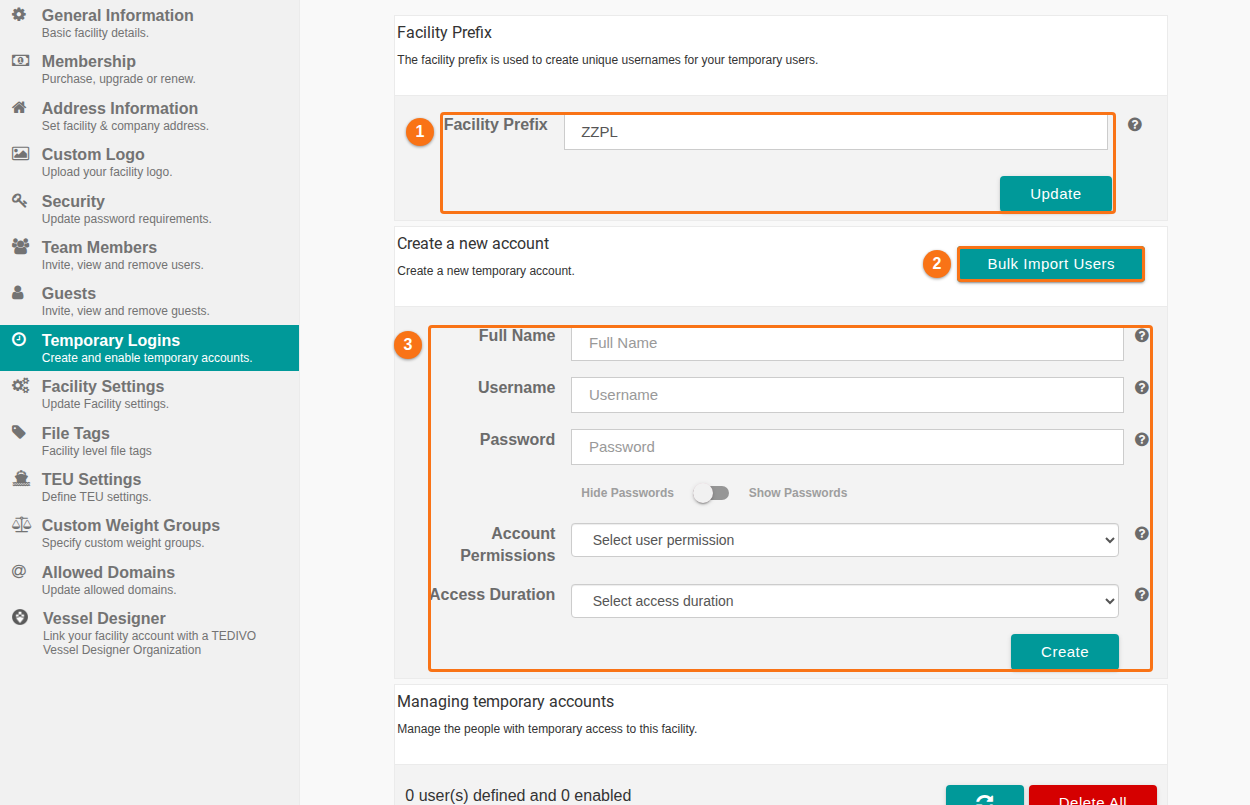Viewport: 1250px width, 805px height.
Task: Click the Facility Settings gears icon
Action: 20,386
